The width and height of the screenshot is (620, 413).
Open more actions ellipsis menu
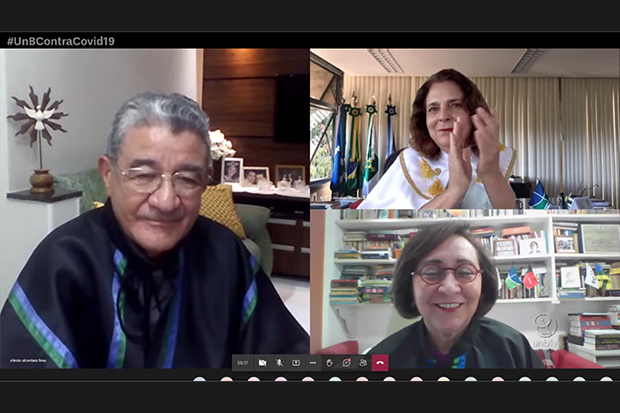[x=313, y=362]
